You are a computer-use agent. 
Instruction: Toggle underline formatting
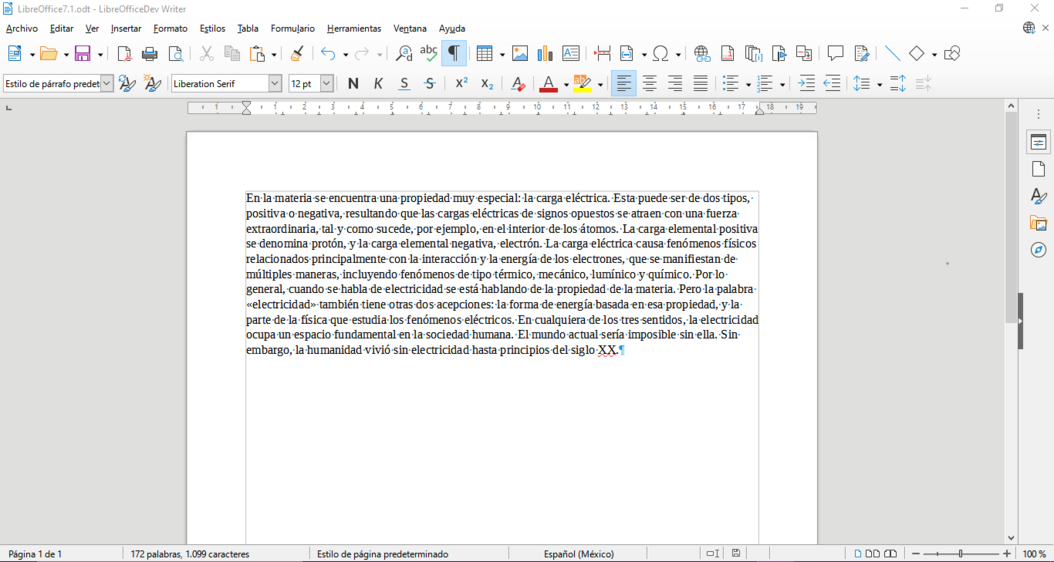click(404, 84)
